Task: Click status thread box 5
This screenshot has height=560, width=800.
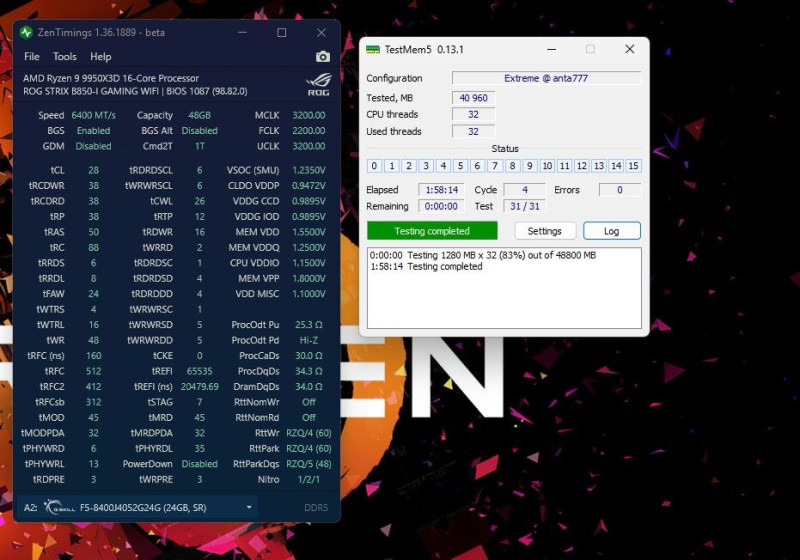Action: pos(460,166)
